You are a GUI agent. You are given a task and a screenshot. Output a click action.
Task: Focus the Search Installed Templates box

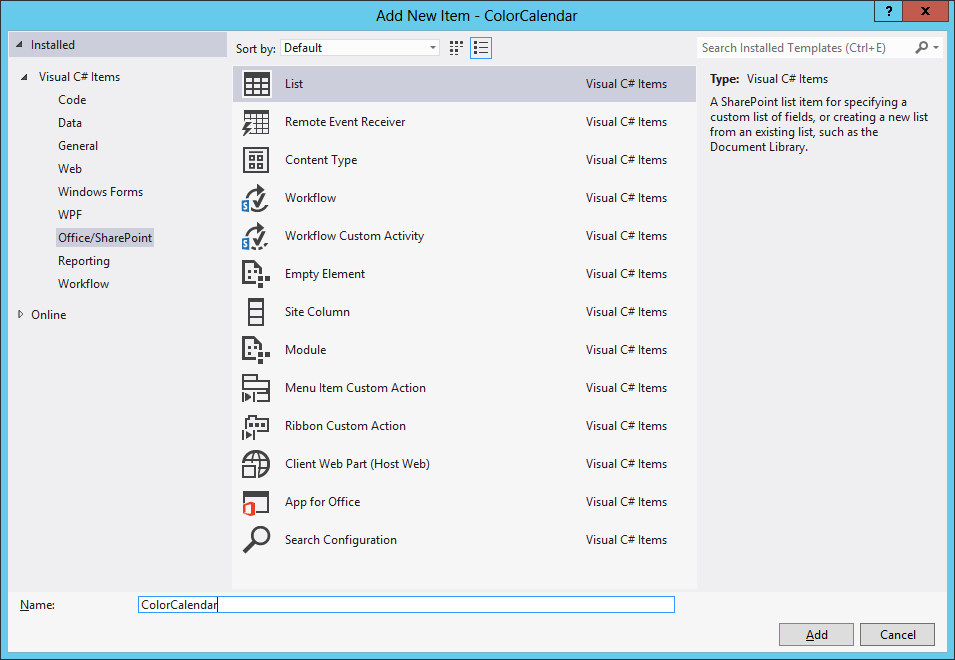[x=805, y=47]
